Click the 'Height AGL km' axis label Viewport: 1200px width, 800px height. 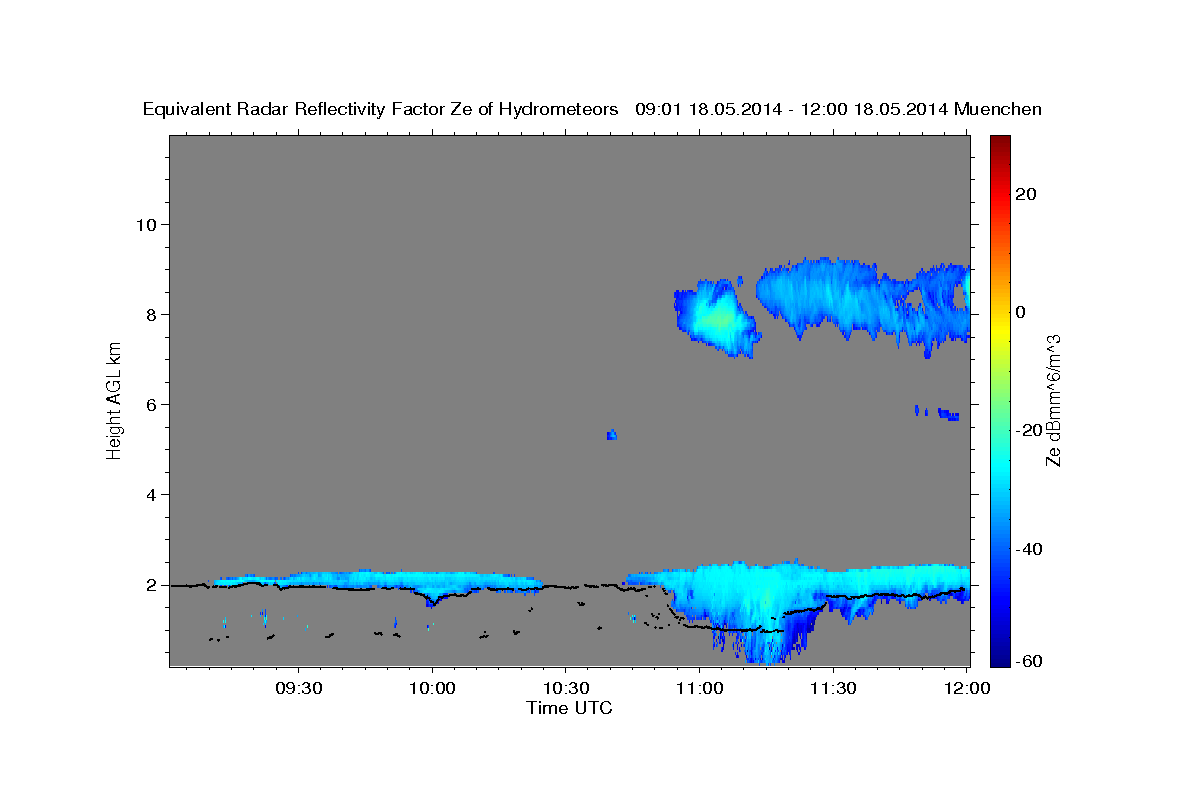(115, 400)
